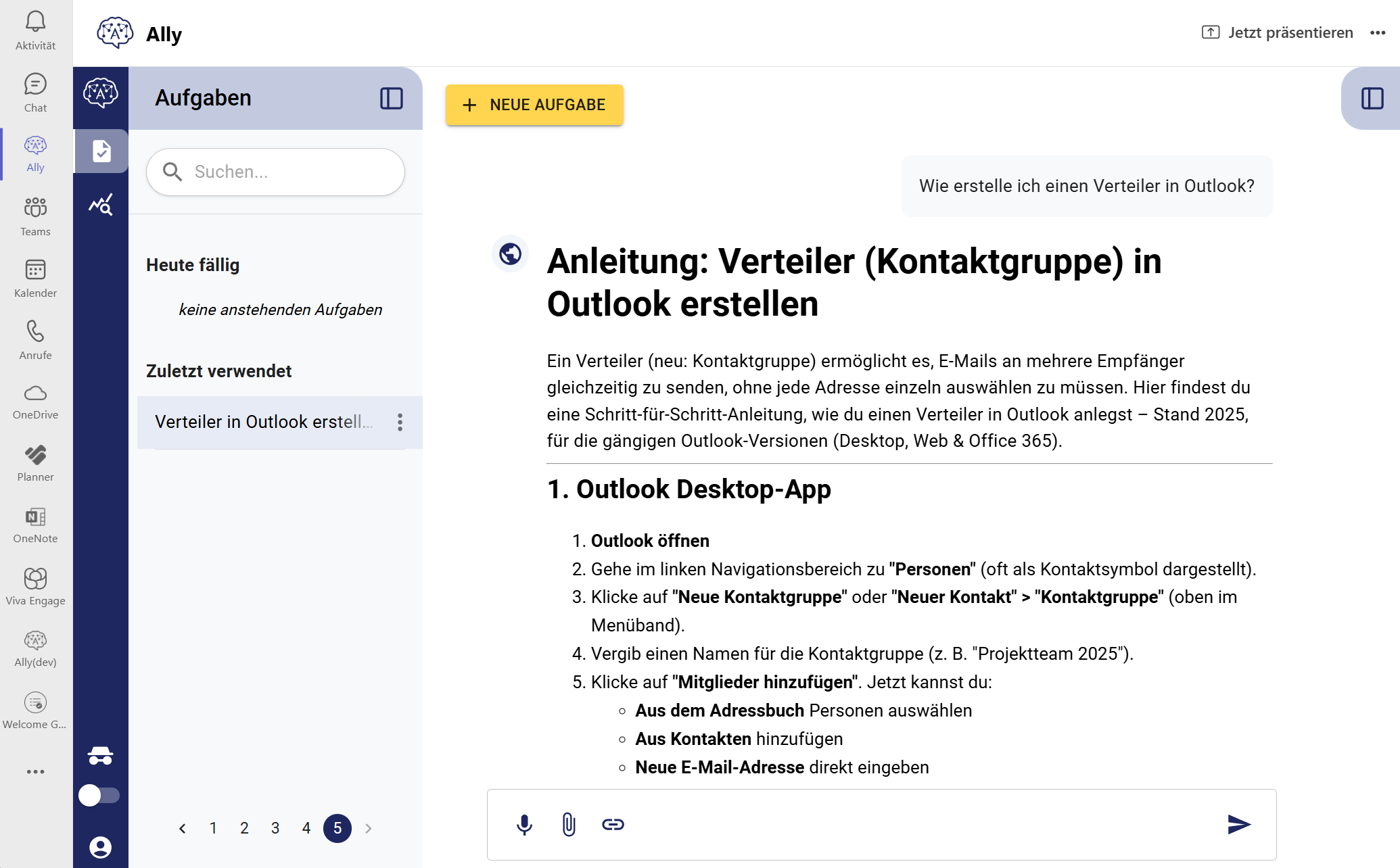Click 'keine anstehenden Aufgaben' text
The image size is (1400, 868).
281,310
